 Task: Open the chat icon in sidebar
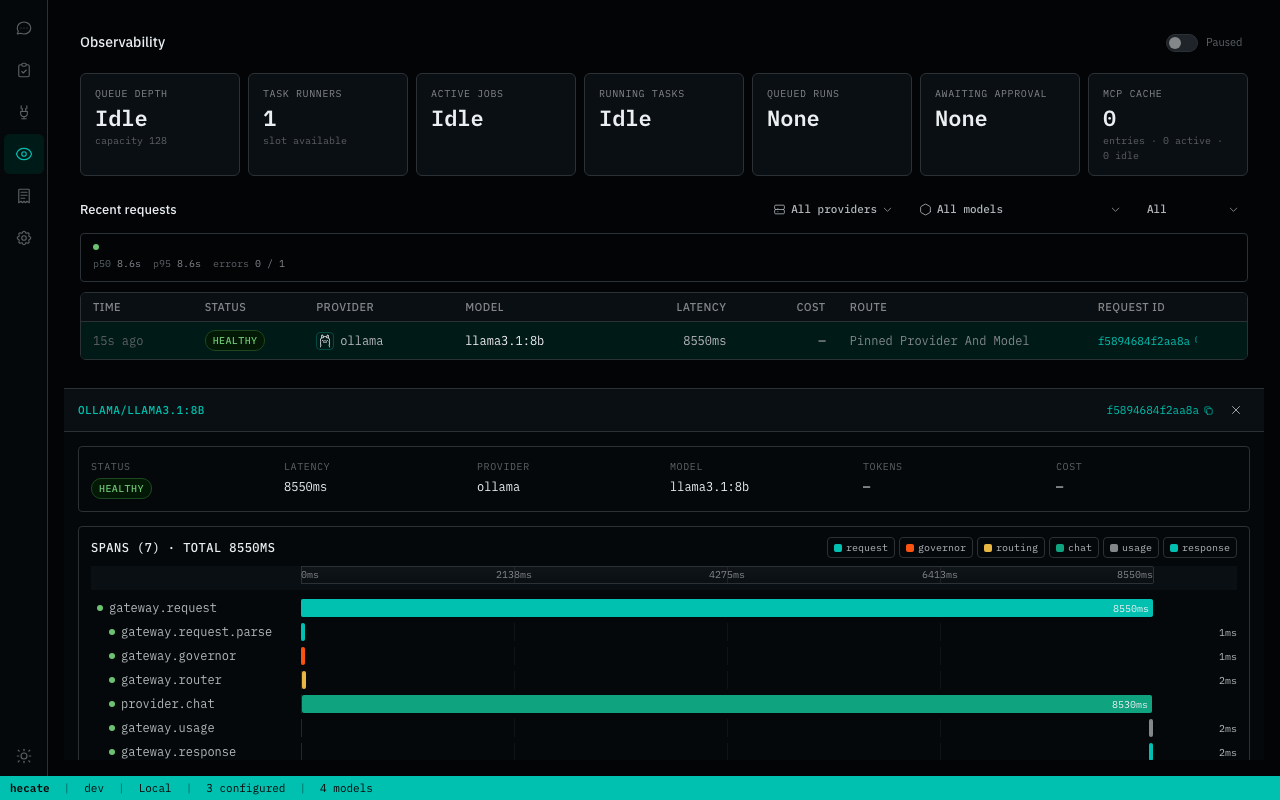coord(24,28)
